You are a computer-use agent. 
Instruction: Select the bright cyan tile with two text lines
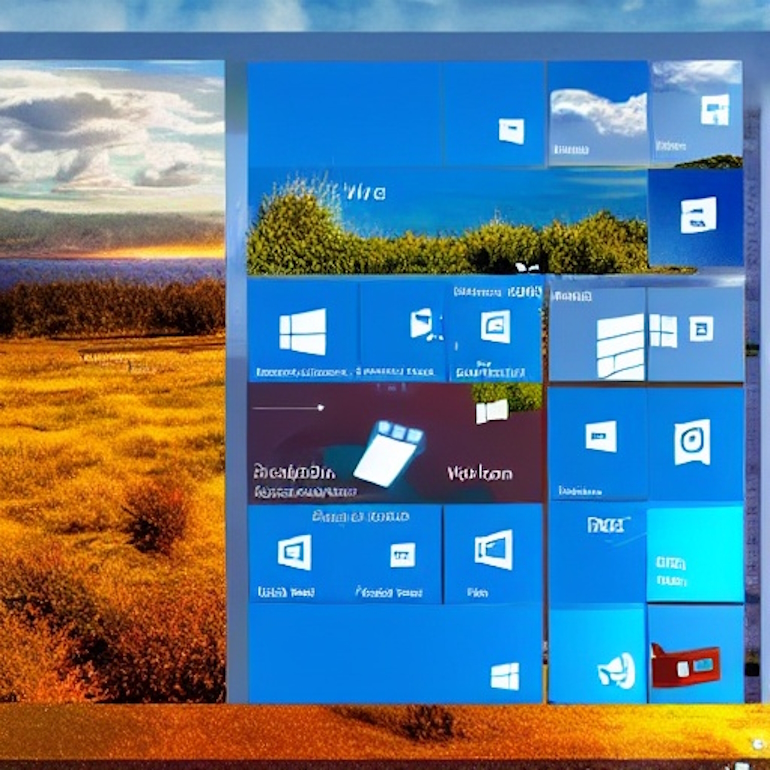(695, 554)
